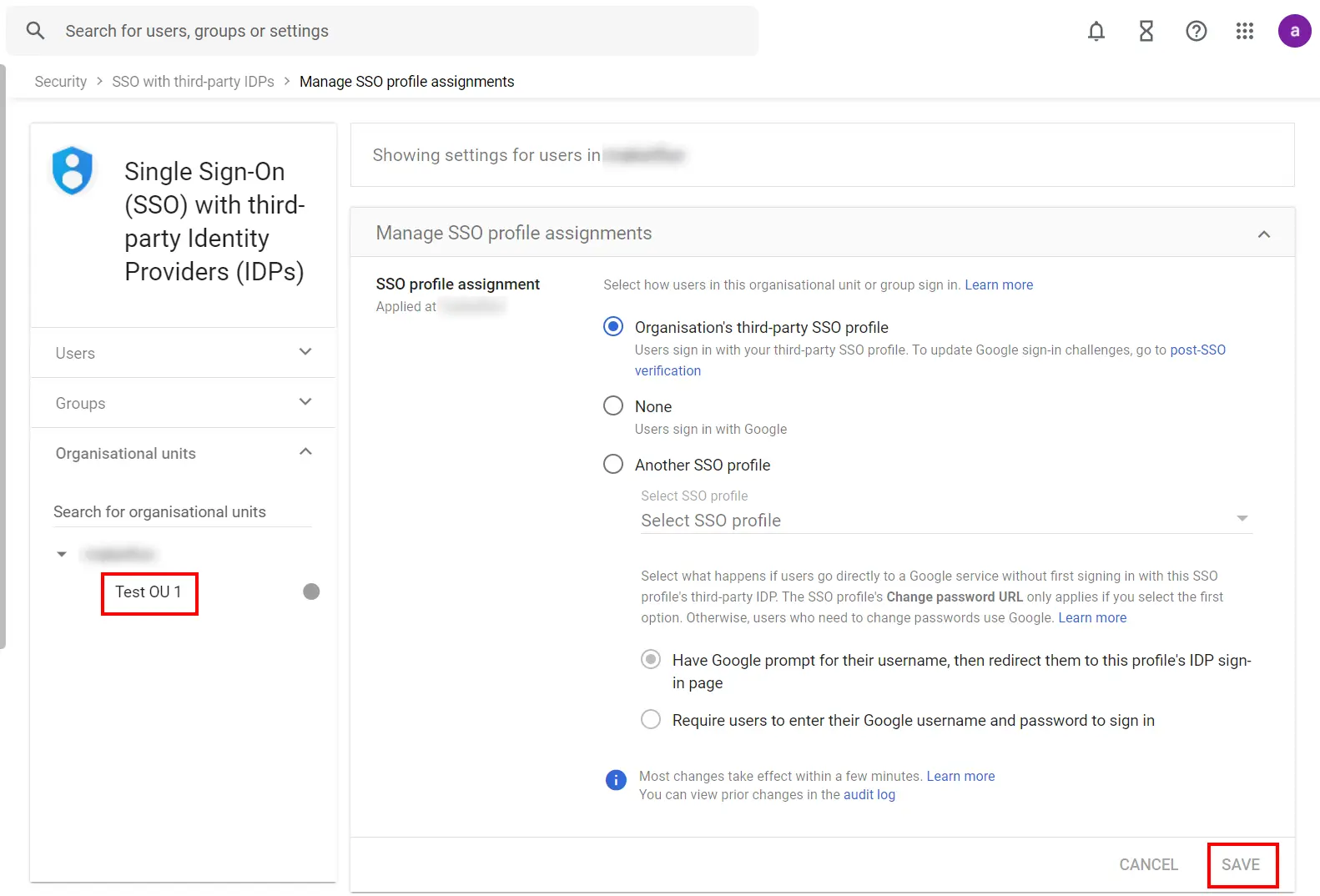Image resolution: width=1320 pixels, height=896 pixels.
Task: Go to SSO with third-party IDPs breadcrumb
Action: click(x=193, y=82)
